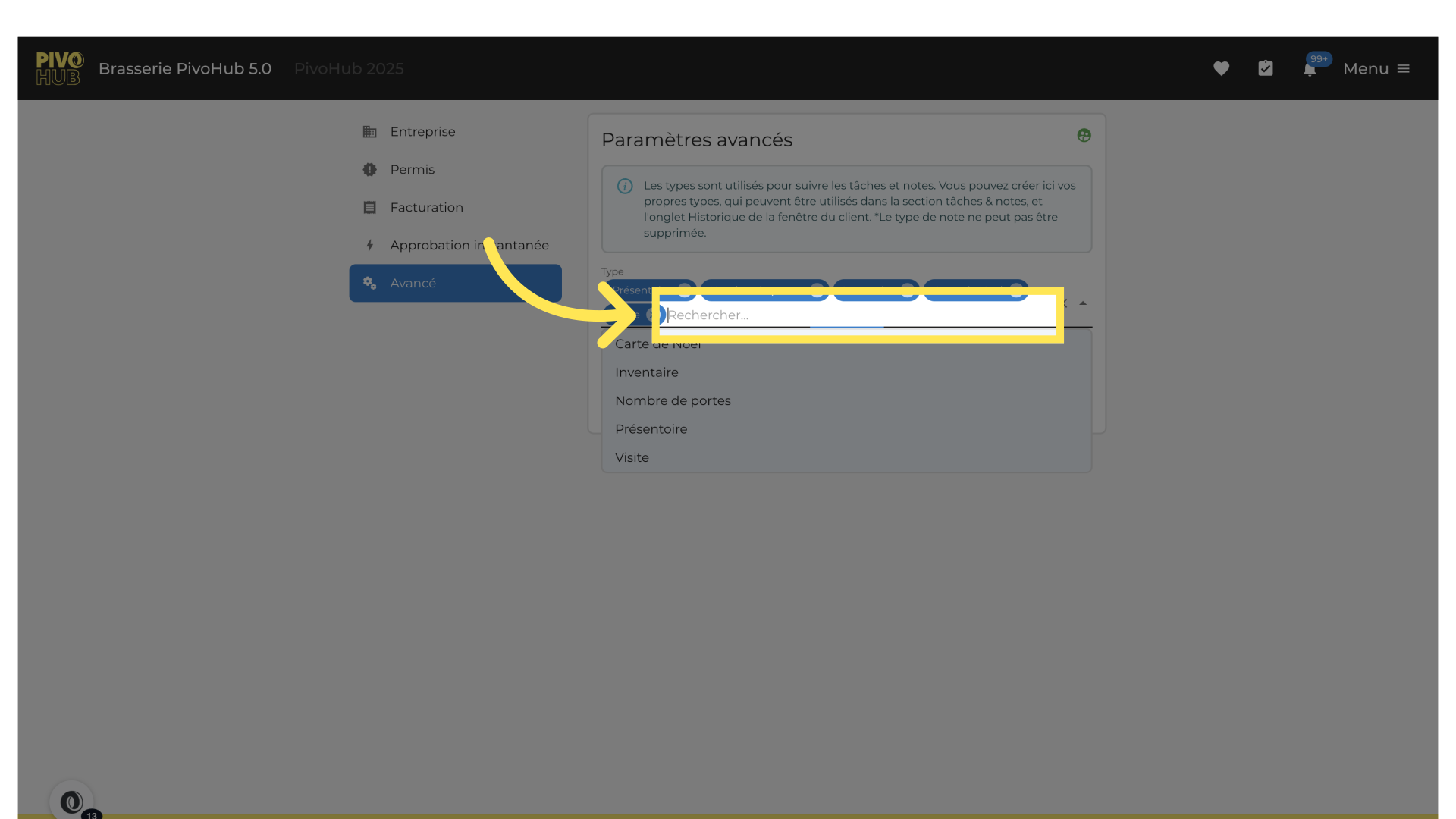
Task: Click the floating chat widget icon
Action: point(72,802)
